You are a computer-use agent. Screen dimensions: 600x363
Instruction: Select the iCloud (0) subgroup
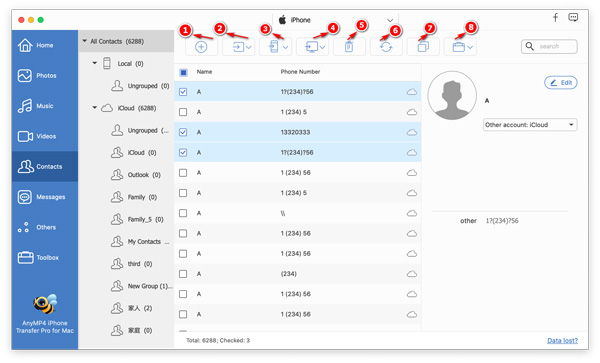[x=134, y=153]
